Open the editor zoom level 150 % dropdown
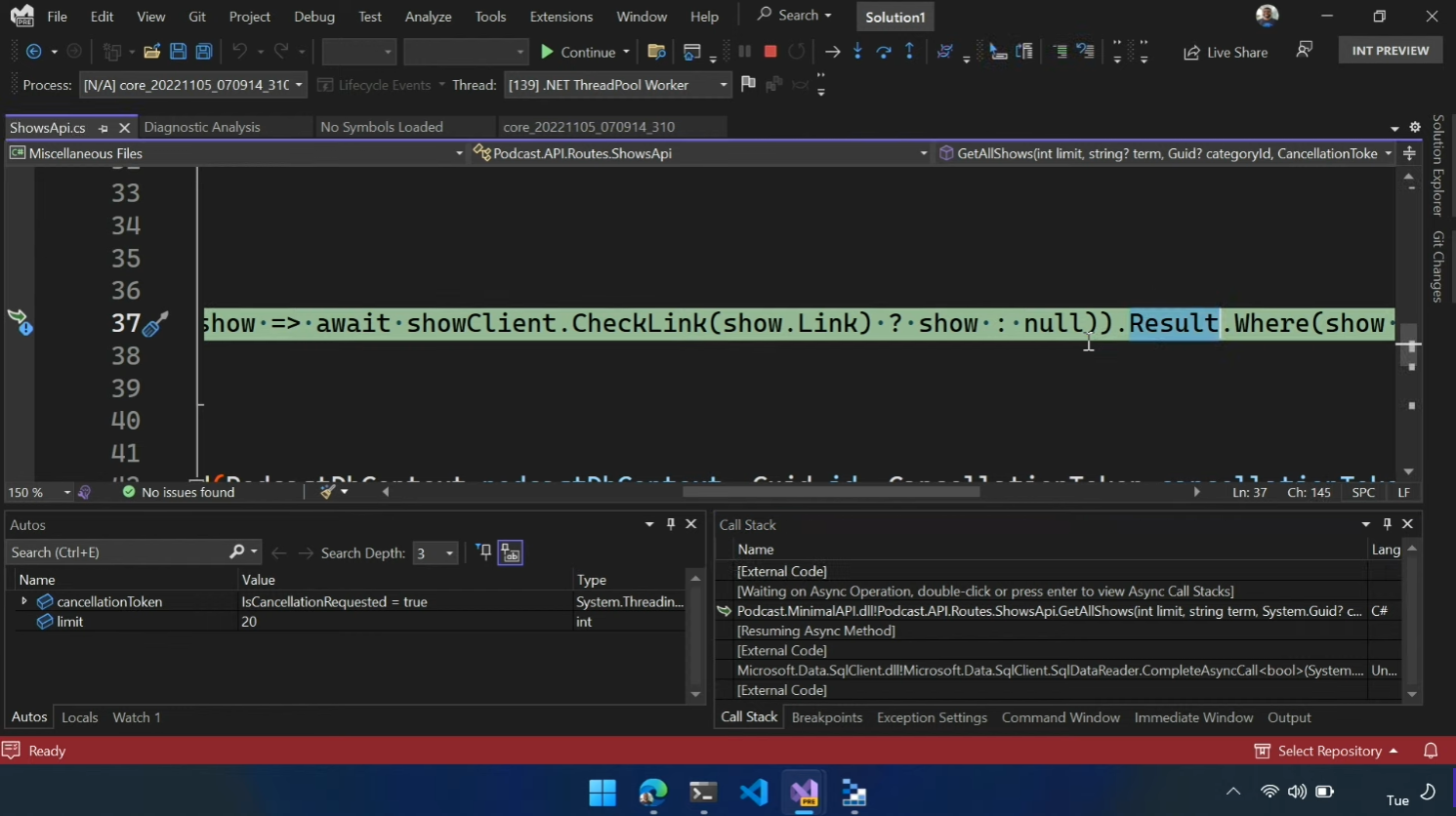The height and width of the screenshot is (816, 1456). coord(66,493)
